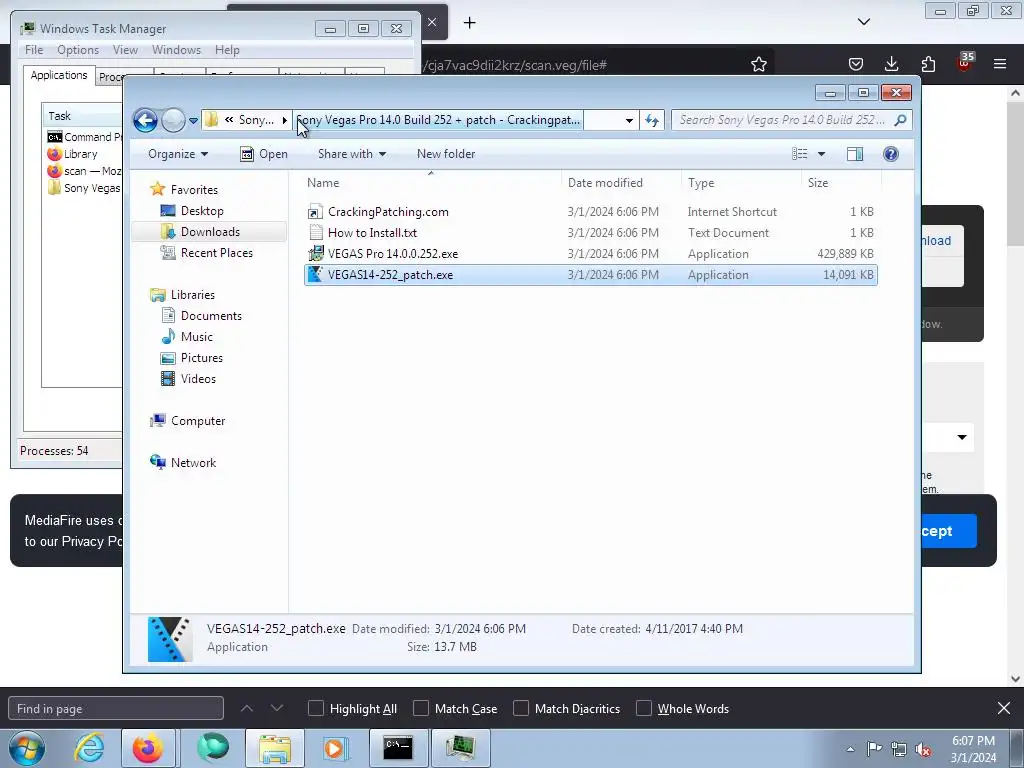Viewport: 1024px width, 768px height.
Task: Open Firefox hamburger application menu
Action: pos(1000,64)
